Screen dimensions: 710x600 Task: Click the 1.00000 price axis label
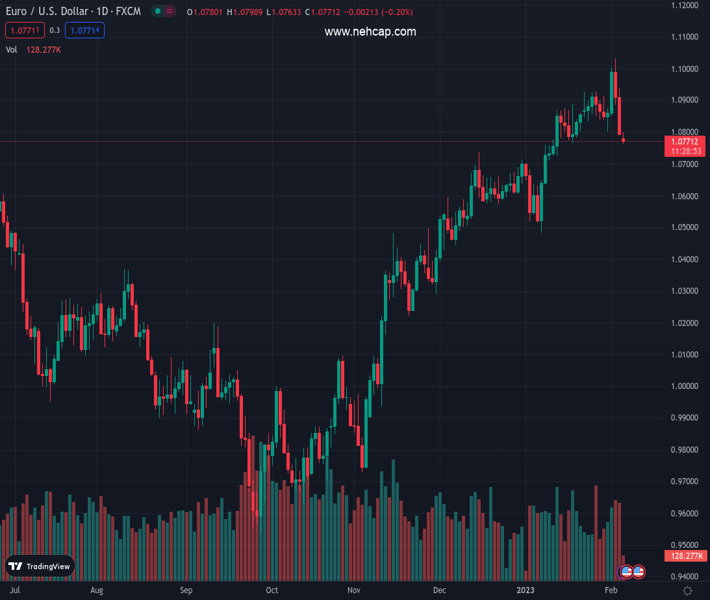click(x=685, y=386)
